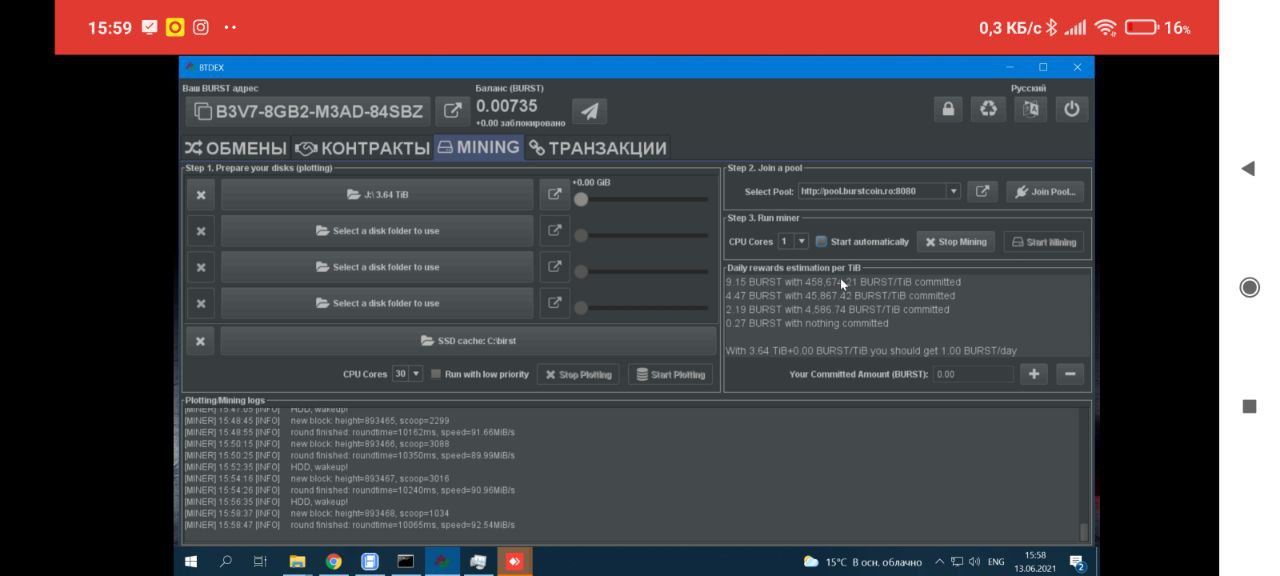Open File Explorer from the taskbar
Screen dimensions: 1280x576
(297, 562)
